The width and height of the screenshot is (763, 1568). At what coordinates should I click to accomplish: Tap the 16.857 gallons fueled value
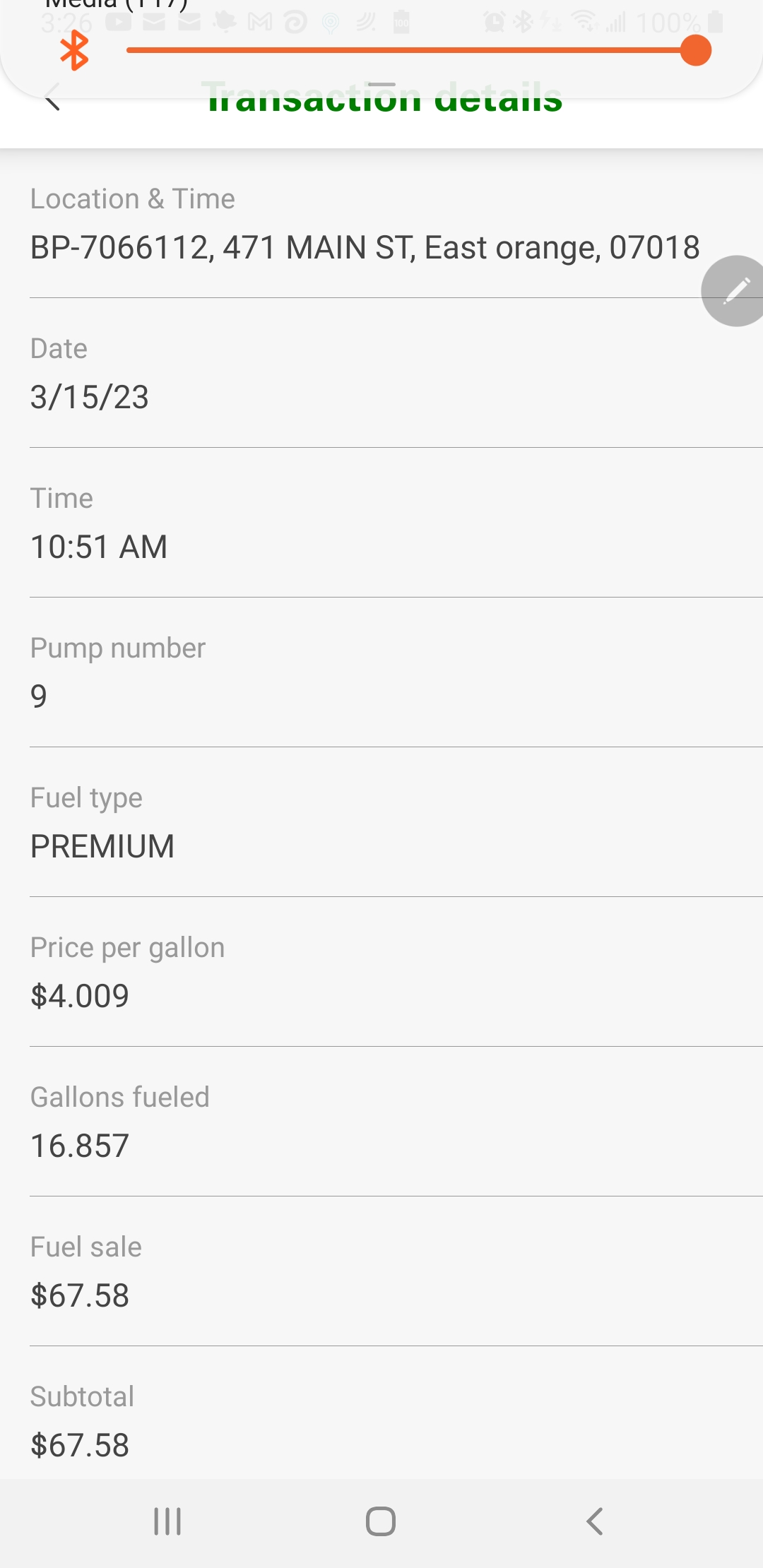80,1146
